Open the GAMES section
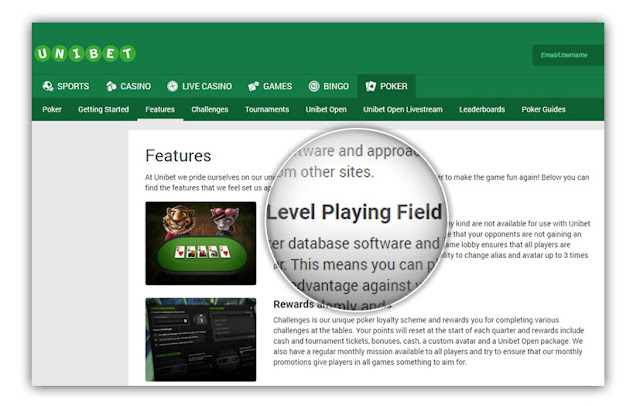The height and width of the screenshot is (406, 640). click(270, 86)
